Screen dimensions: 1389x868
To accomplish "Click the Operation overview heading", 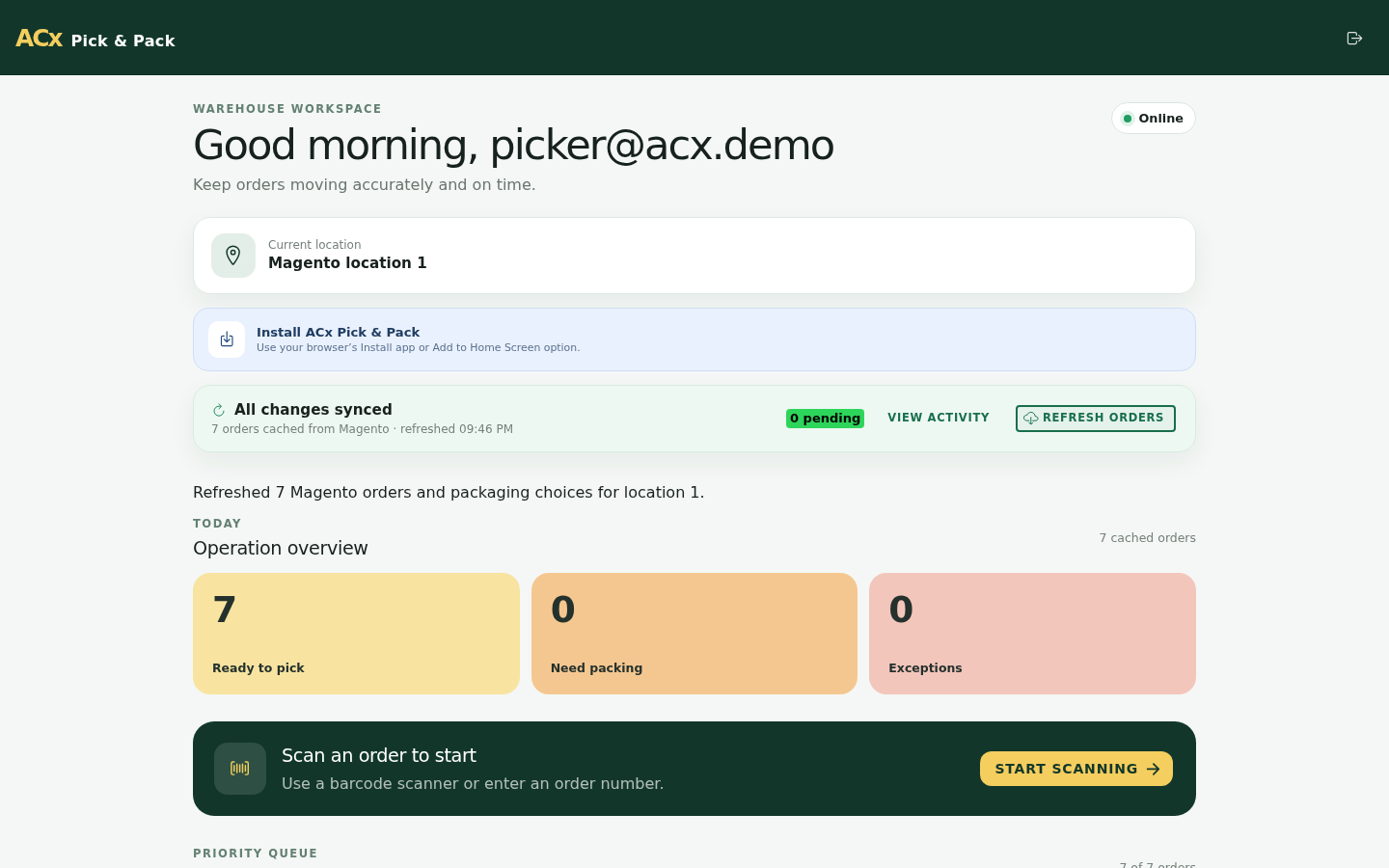I will pyautogui.click(x=281, y=548).
